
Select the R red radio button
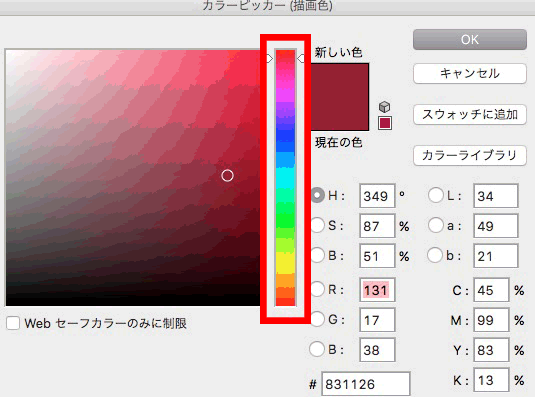click(317, 289)
